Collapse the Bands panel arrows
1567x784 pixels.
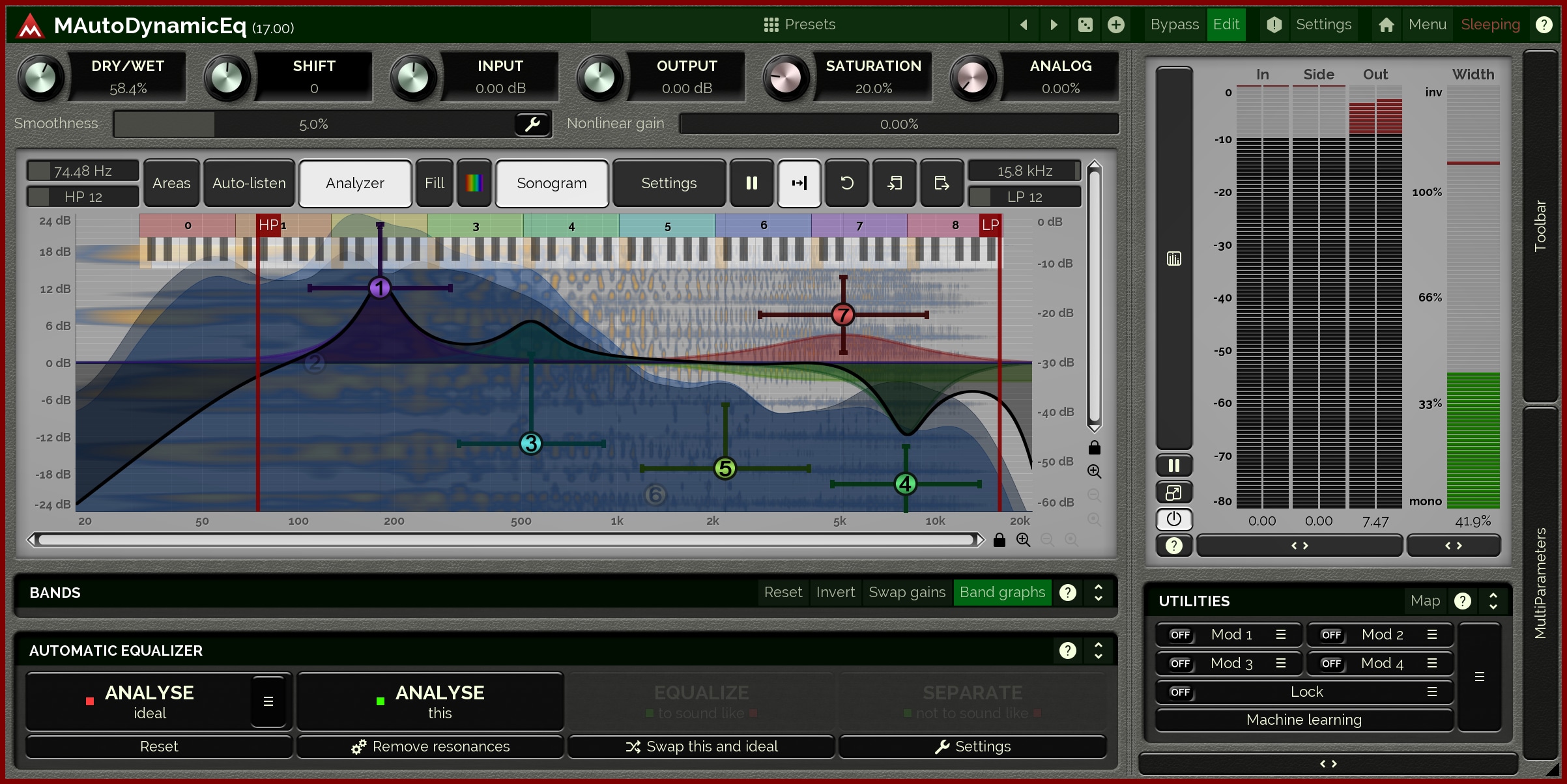(x=1099, y=593)
